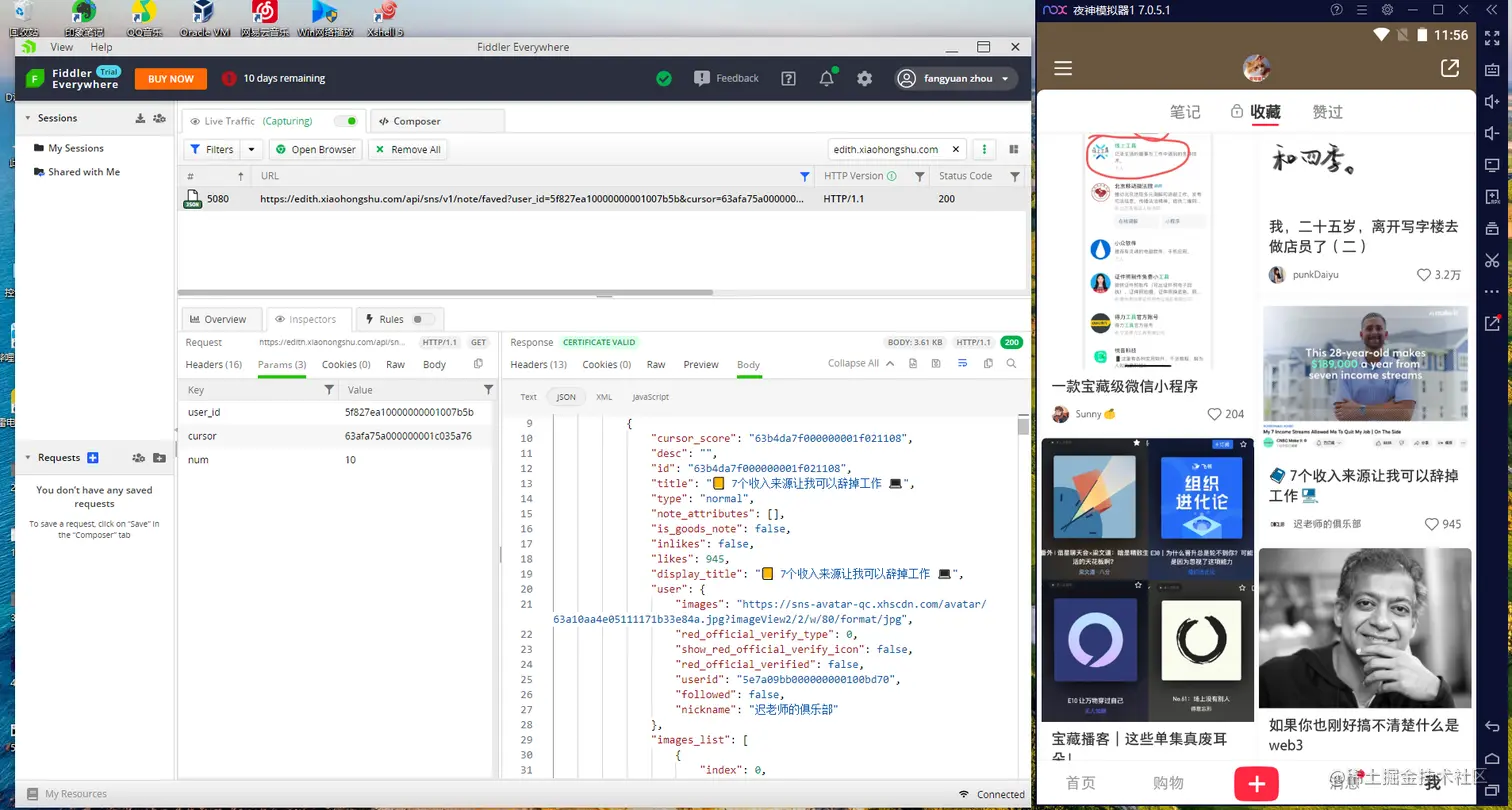
Task: Click the BUY NOW button
Action: [x=171, y=78]
